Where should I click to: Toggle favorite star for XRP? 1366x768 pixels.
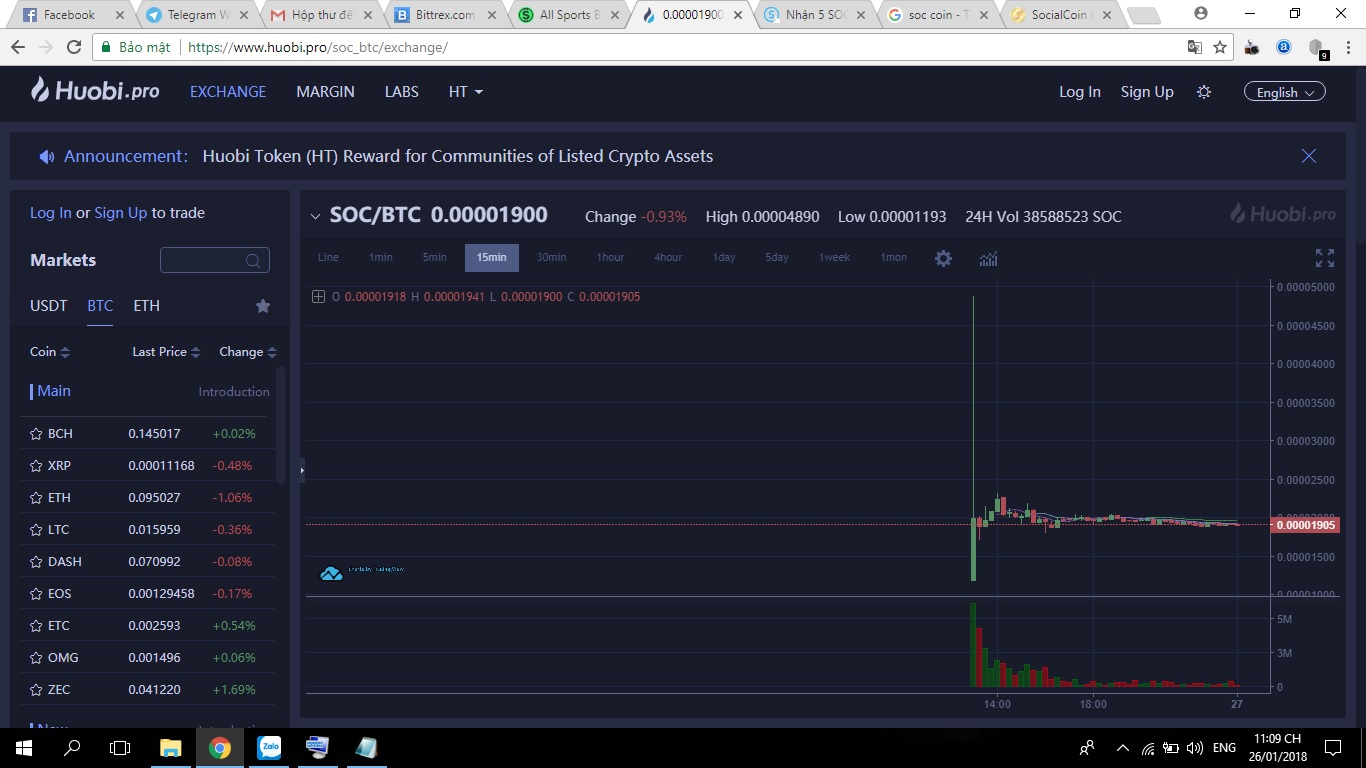(x=36, y=466)
